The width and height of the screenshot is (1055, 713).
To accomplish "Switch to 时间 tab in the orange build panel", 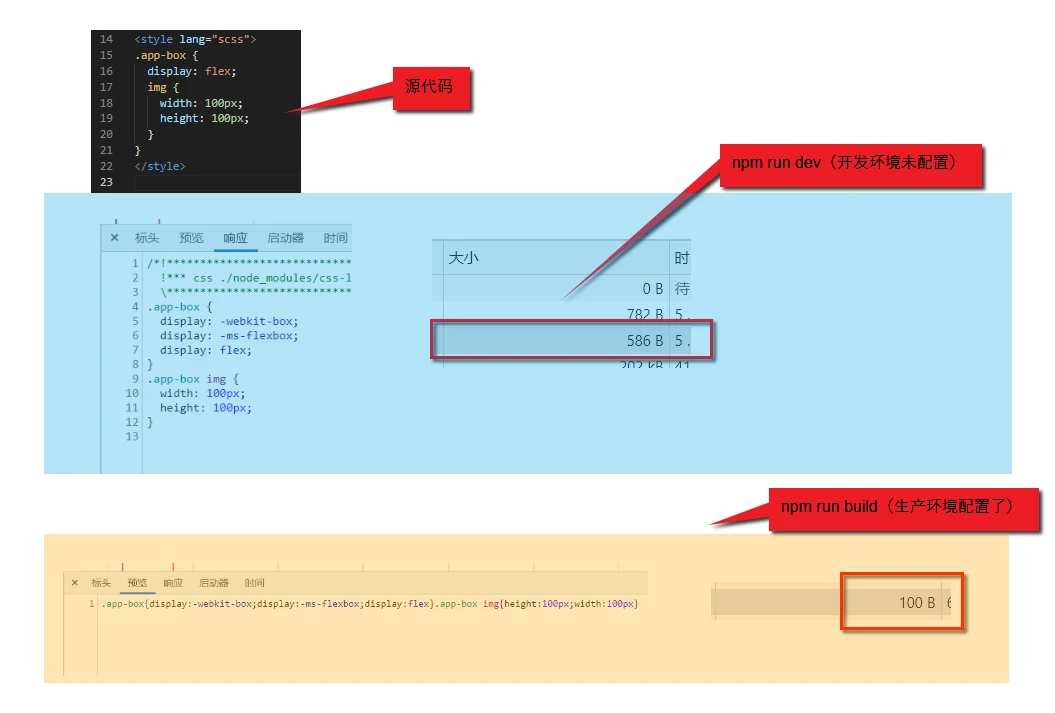I will point(254,583).
